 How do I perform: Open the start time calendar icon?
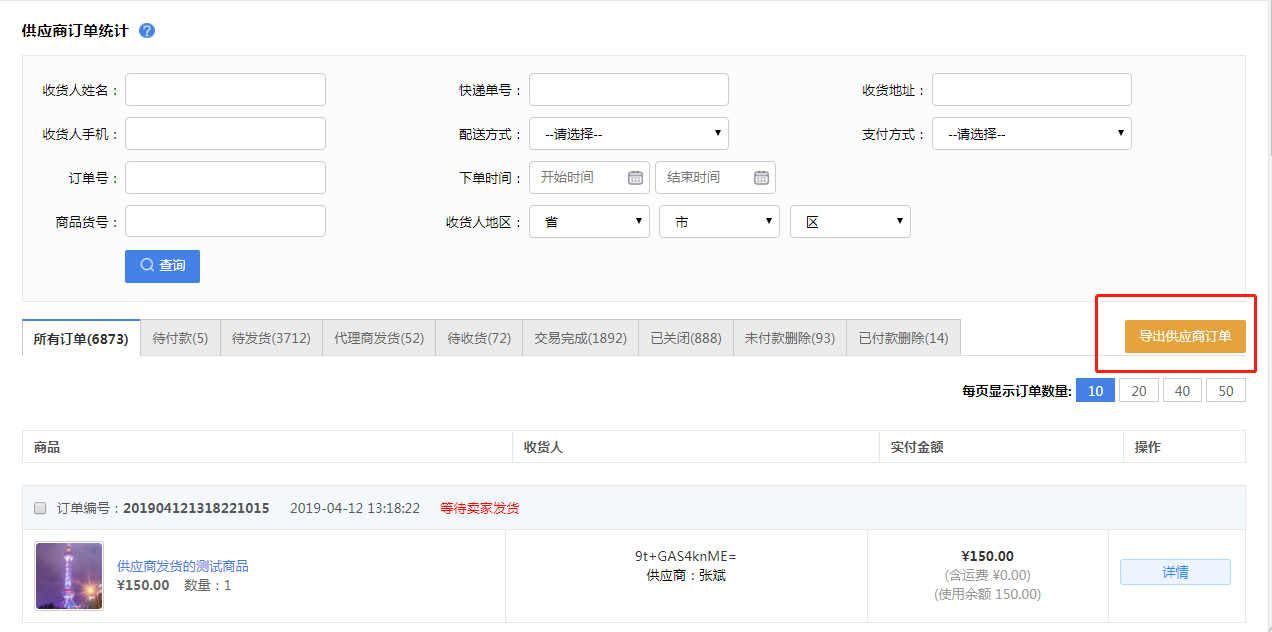tap(635, 178)
